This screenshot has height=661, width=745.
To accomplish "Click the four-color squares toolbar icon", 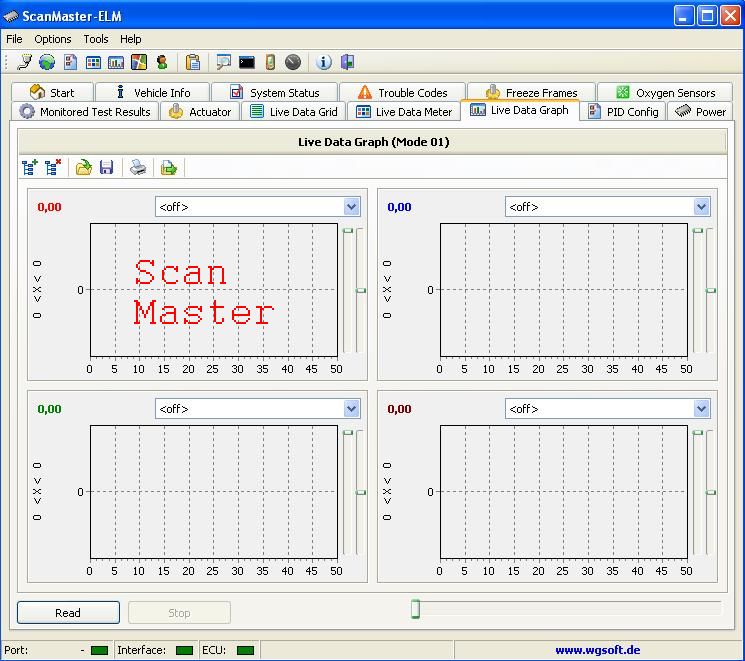I will tap(139, 62).
